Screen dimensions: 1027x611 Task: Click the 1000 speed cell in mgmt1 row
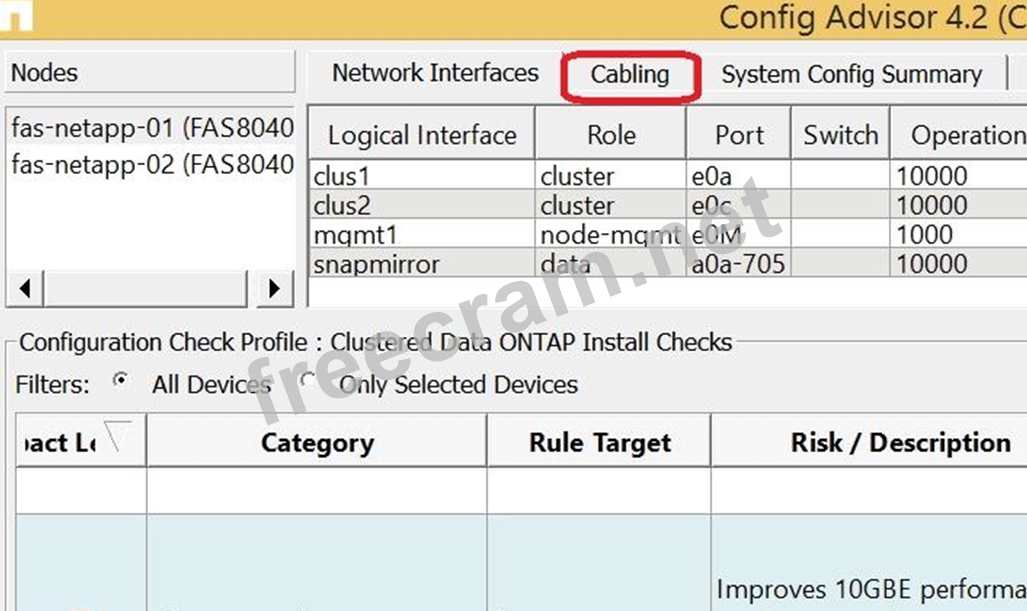959,234
